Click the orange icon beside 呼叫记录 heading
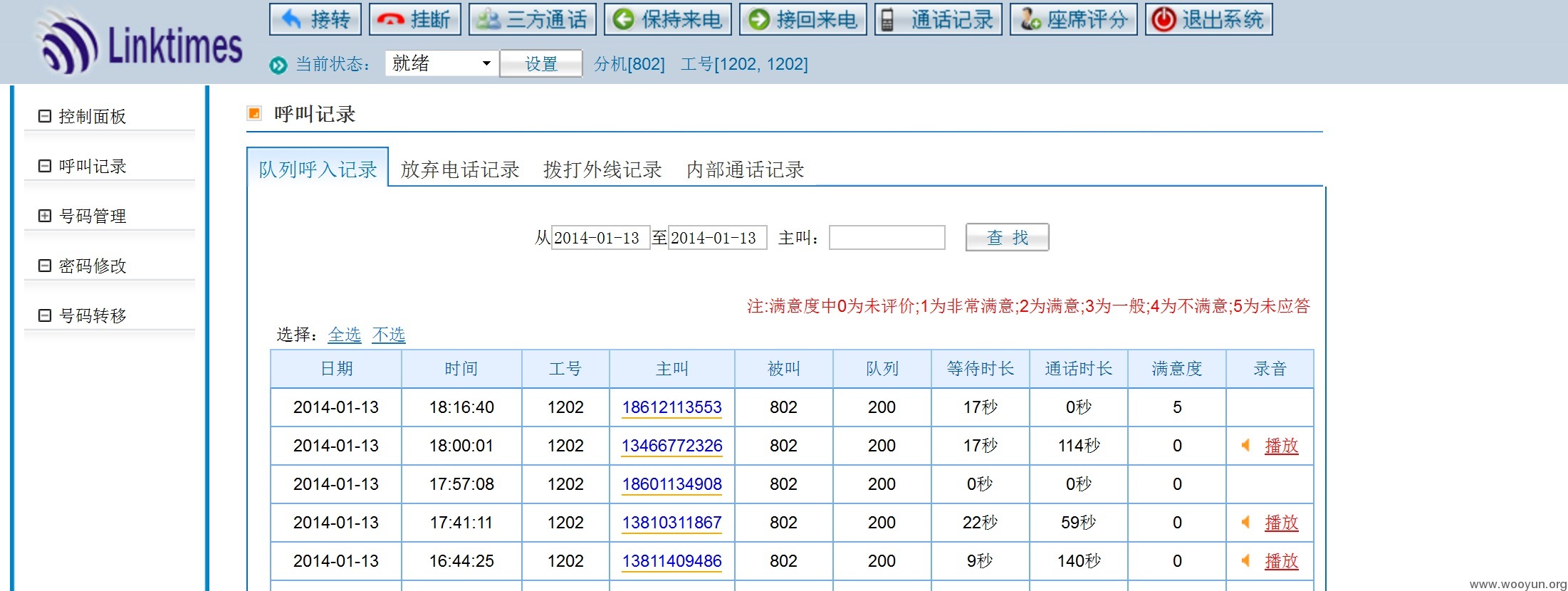The image size is (1568, 591). click(x=254, y=113)
